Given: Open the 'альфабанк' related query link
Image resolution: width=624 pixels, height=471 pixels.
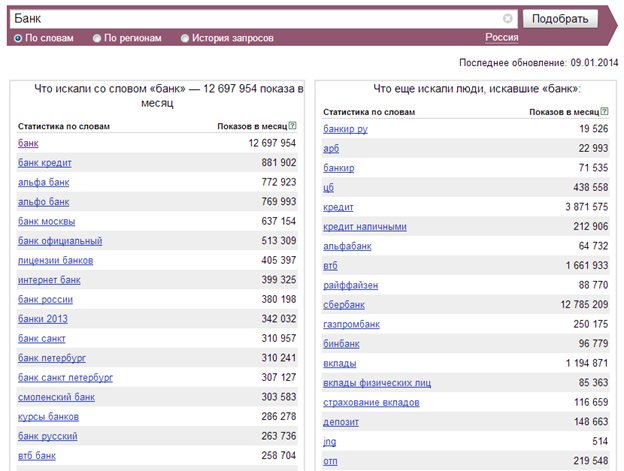Looking at the screenshot, I should pyautogui.click(x=347, y=246).
